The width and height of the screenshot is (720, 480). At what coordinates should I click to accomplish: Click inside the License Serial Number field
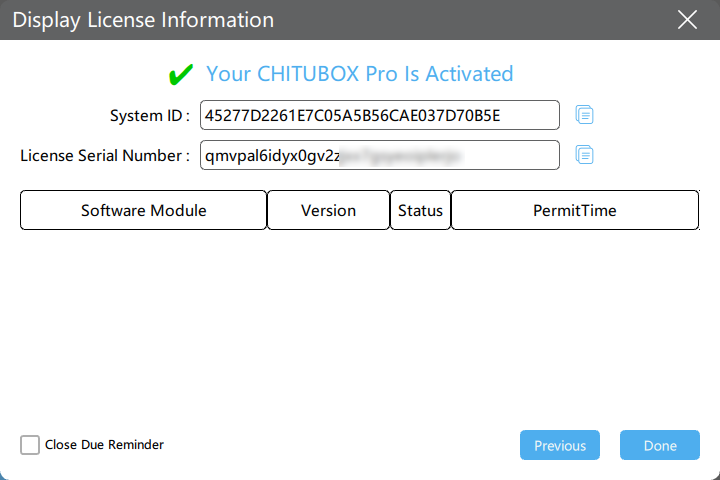(x=380, y=155)
